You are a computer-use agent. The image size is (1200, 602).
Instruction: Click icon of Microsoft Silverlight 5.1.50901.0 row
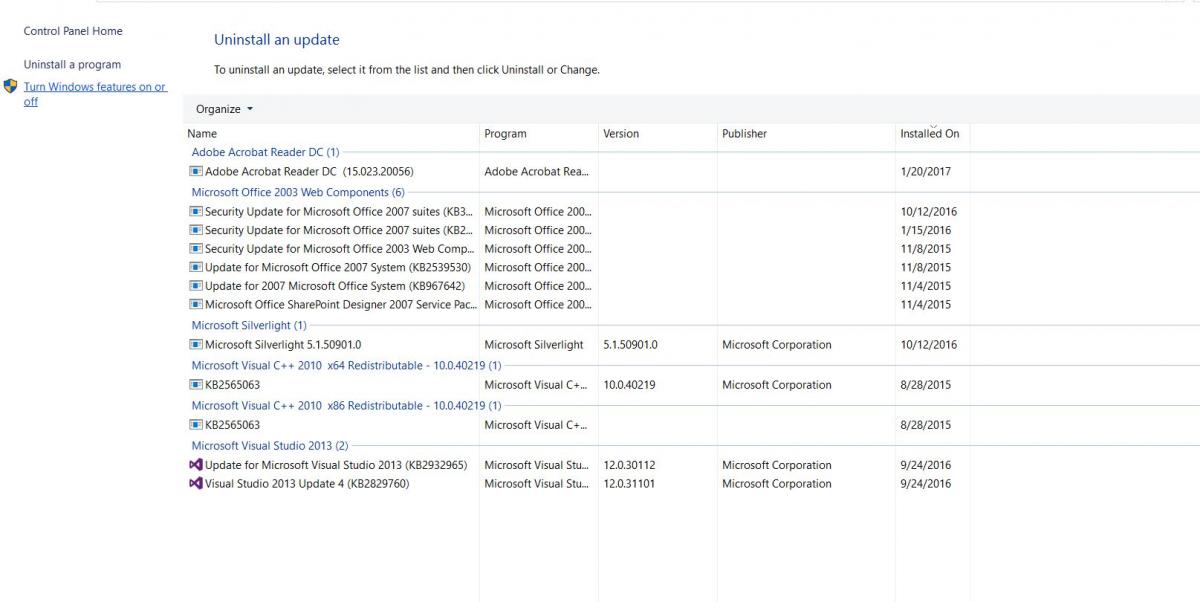[196, 345]
